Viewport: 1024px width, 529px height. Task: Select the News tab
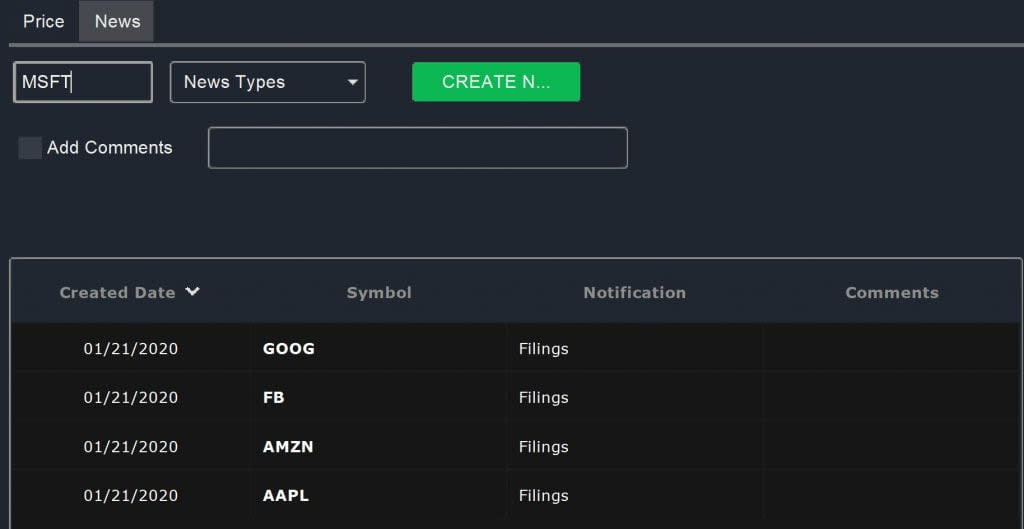point(117,21)
